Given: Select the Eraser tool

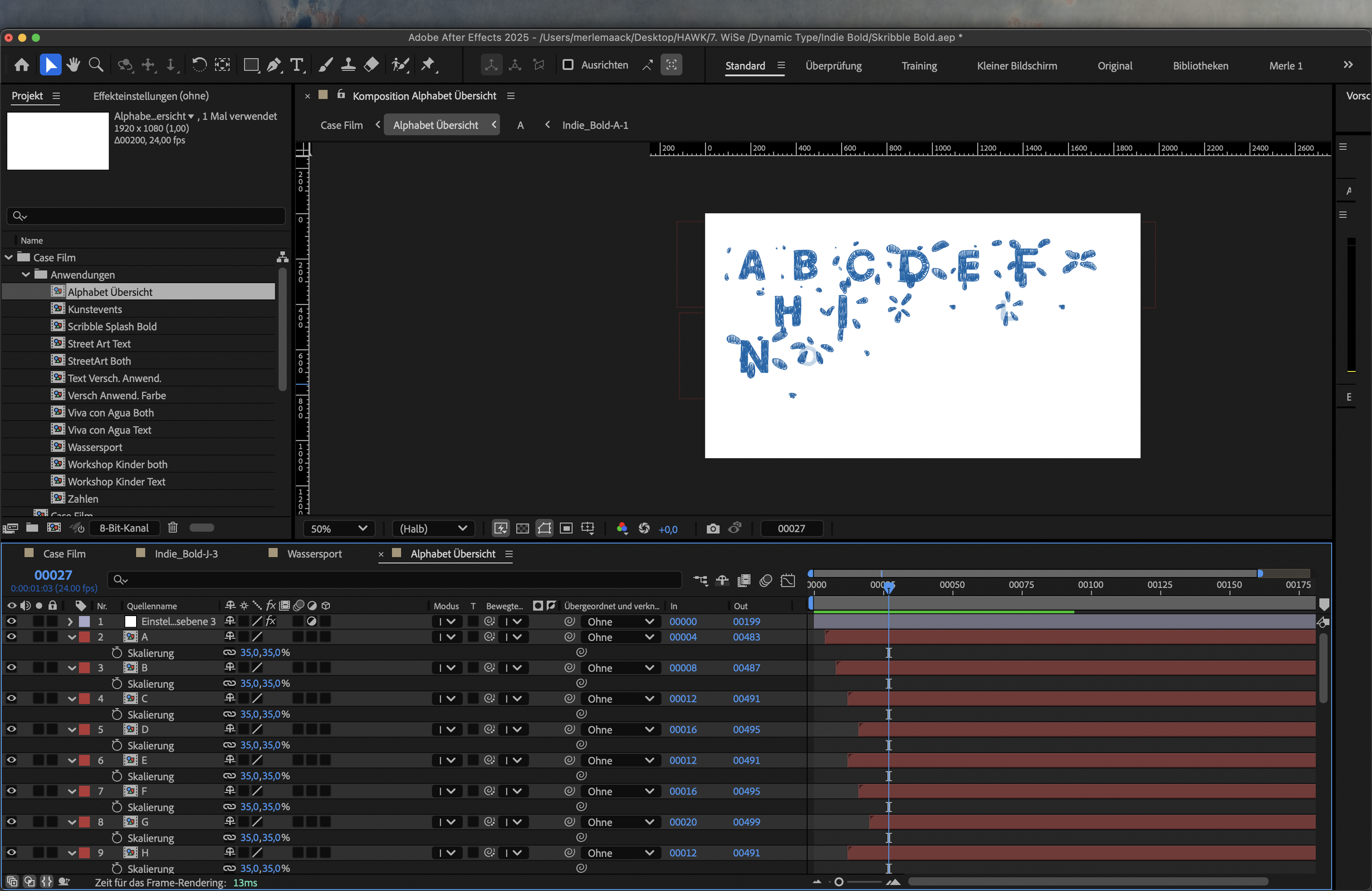Looking at the screenshot, I should [x=371, y=65].
